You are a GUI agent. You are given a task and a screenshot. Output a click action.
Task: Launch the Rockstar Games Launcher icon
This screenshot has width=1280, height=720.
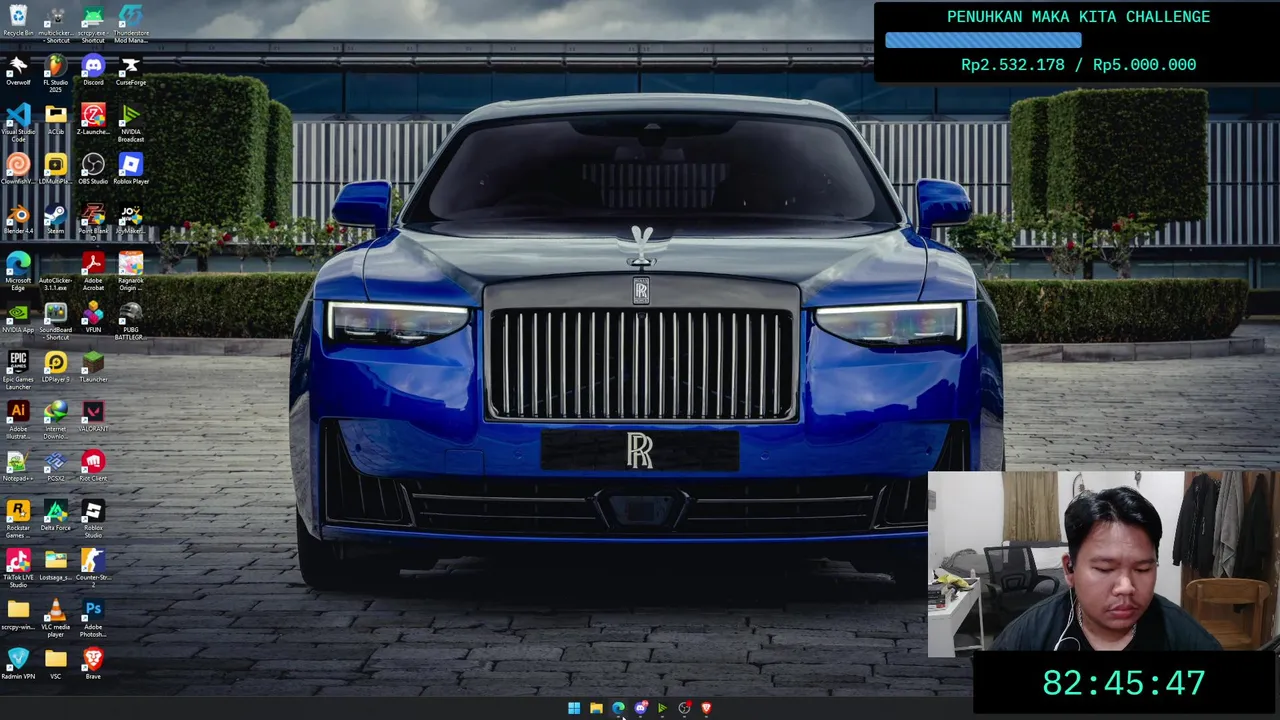(18, 519)
